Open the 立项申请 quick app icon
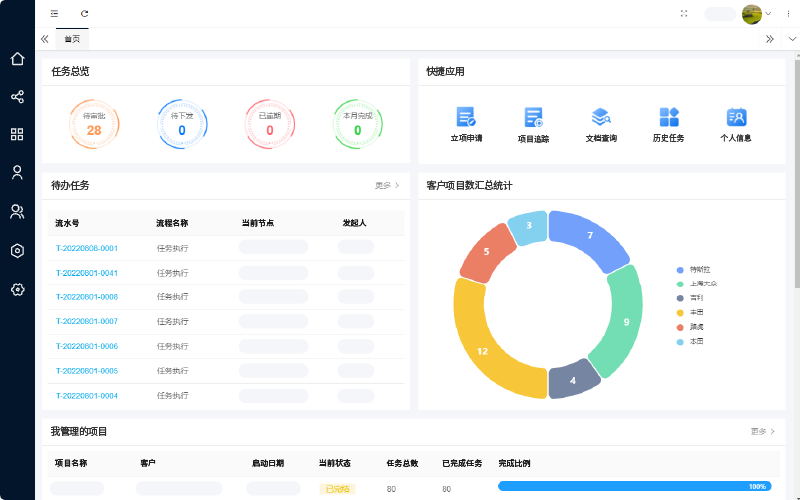The height and width of the screenshot is (500, 800). click(465, 117)
